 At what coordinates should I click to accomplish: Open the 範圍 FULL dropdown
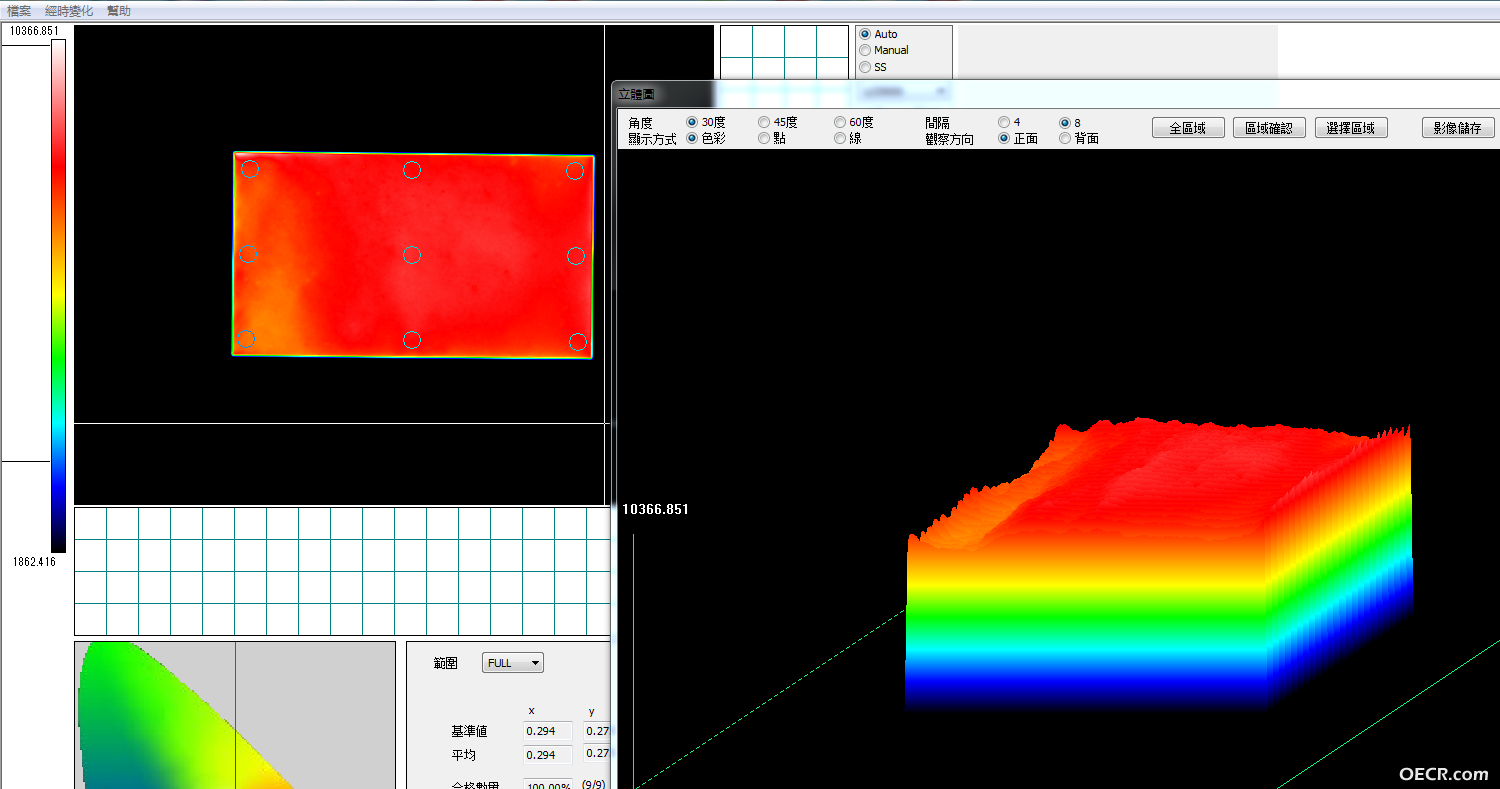point(513,663)
